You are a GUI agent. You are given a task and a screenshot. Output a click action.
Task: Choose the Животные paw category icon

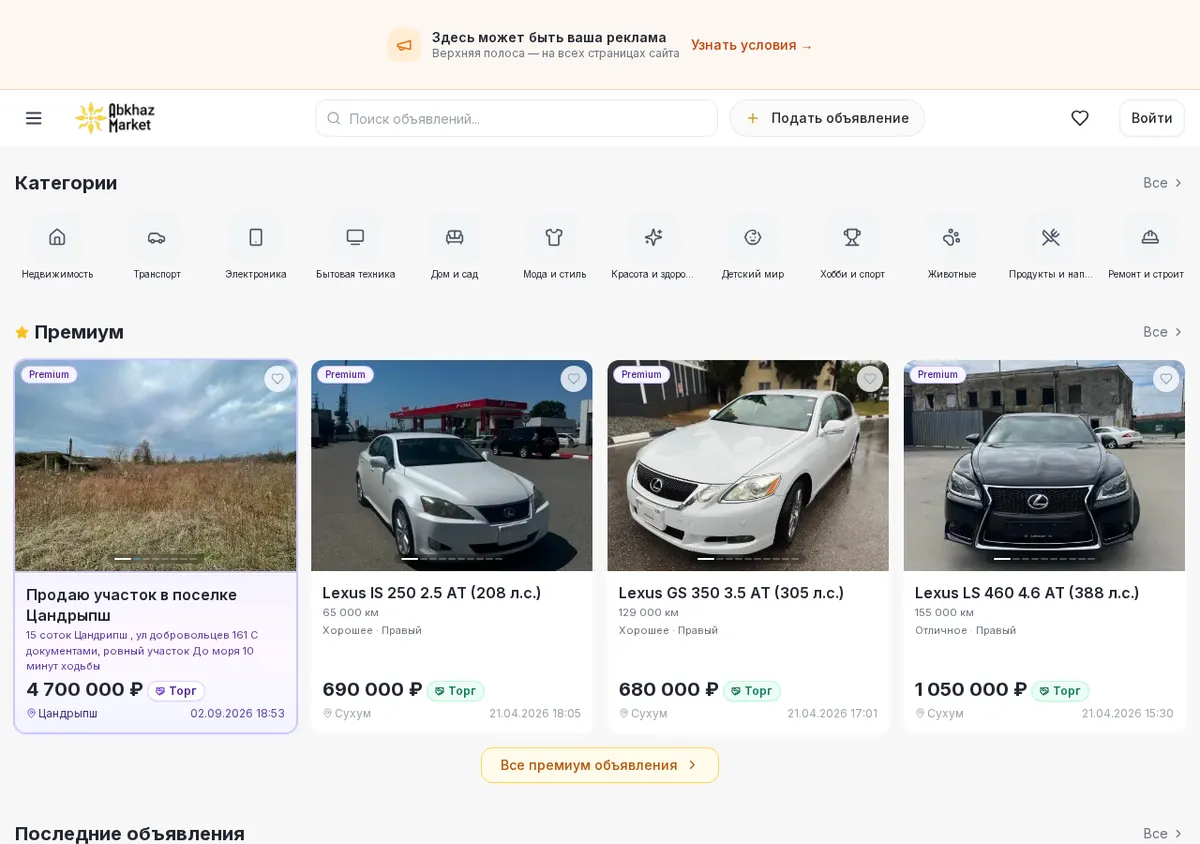coord(951,237)
